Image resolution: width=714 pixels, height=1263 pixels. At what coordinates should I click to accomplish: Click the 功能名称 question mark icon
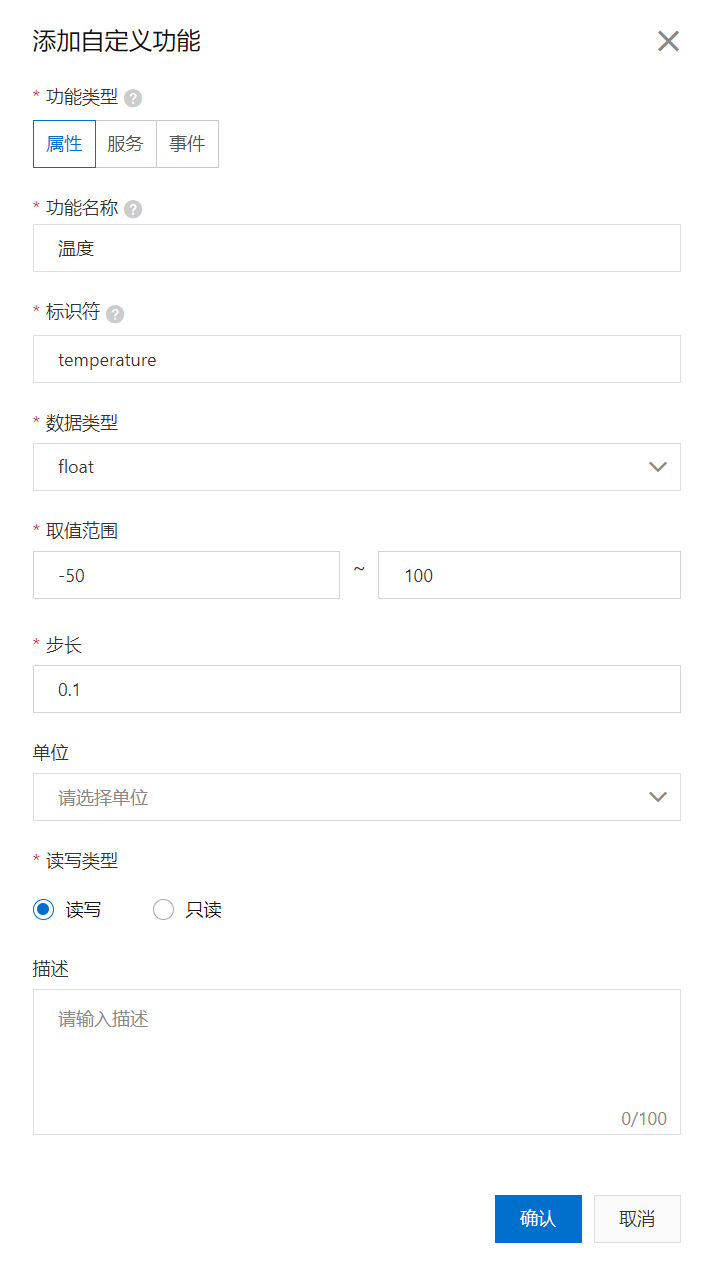click(135, 208)
